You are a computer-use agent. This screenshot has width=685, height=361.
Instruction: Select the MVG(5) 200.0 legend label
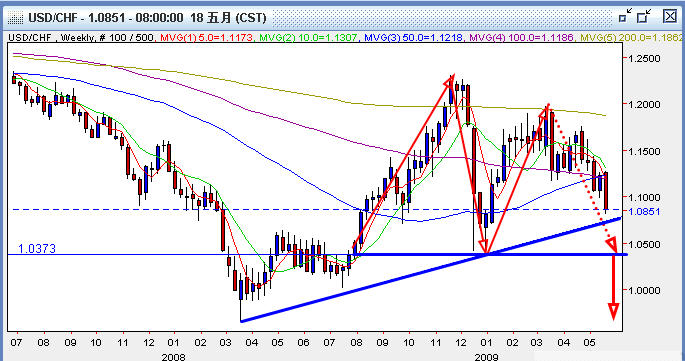coord(632,38)
